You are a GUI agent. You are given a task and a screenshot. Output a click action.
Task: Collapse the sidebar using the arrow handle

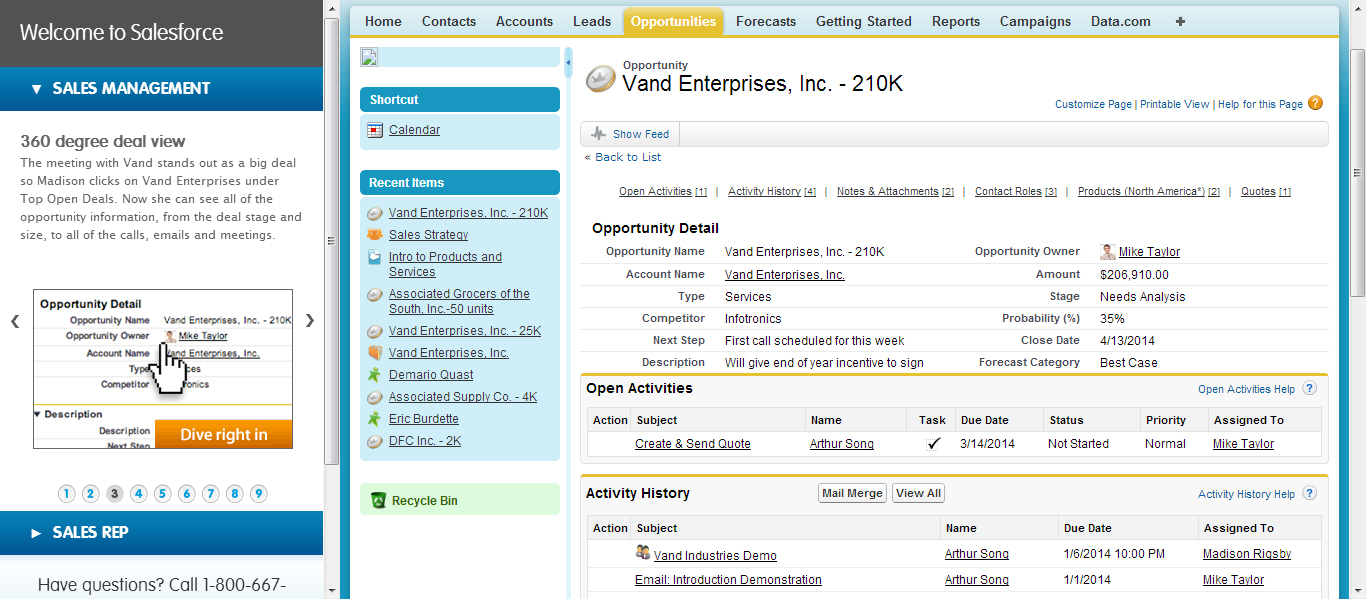(568, 62)
